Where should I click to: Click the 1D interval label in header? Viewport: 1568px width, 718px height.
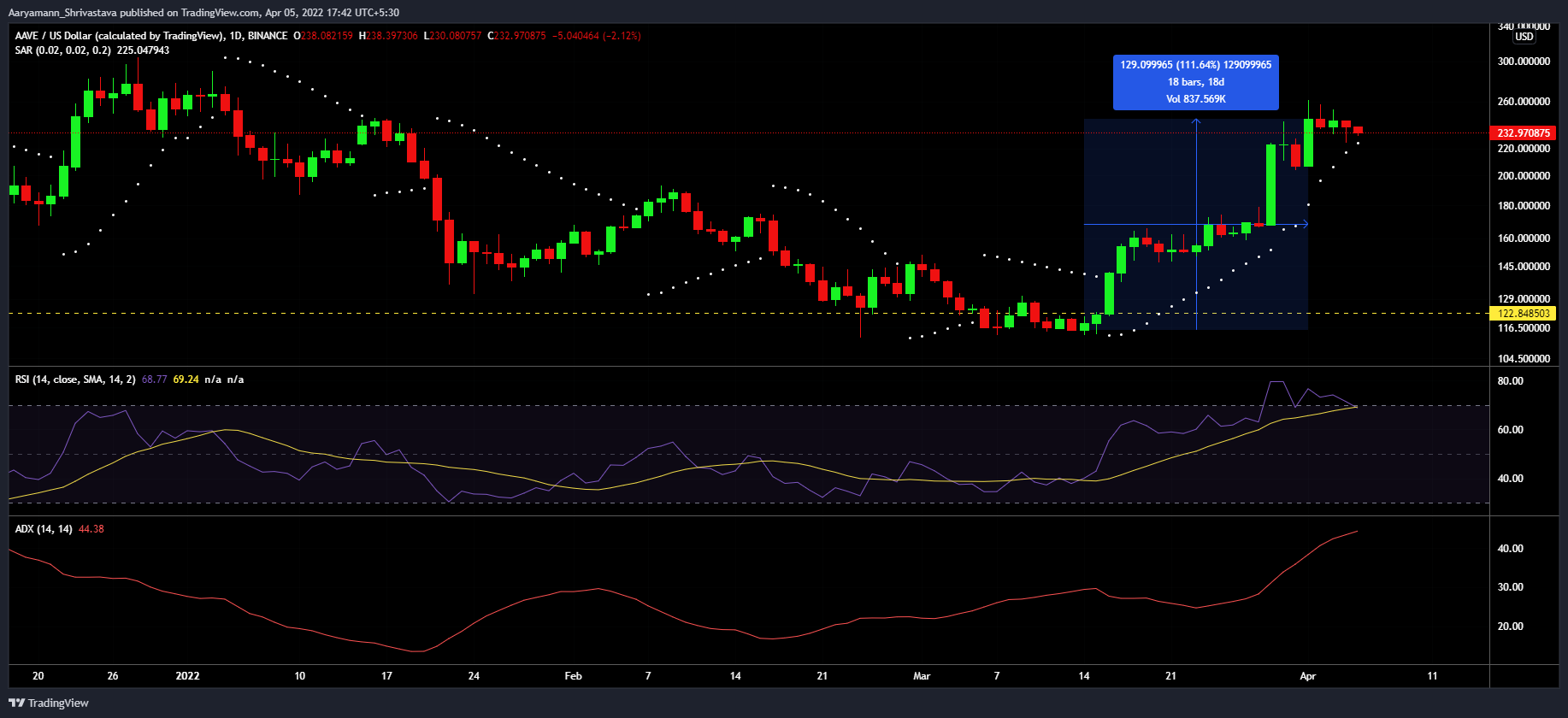coord(236,36)
